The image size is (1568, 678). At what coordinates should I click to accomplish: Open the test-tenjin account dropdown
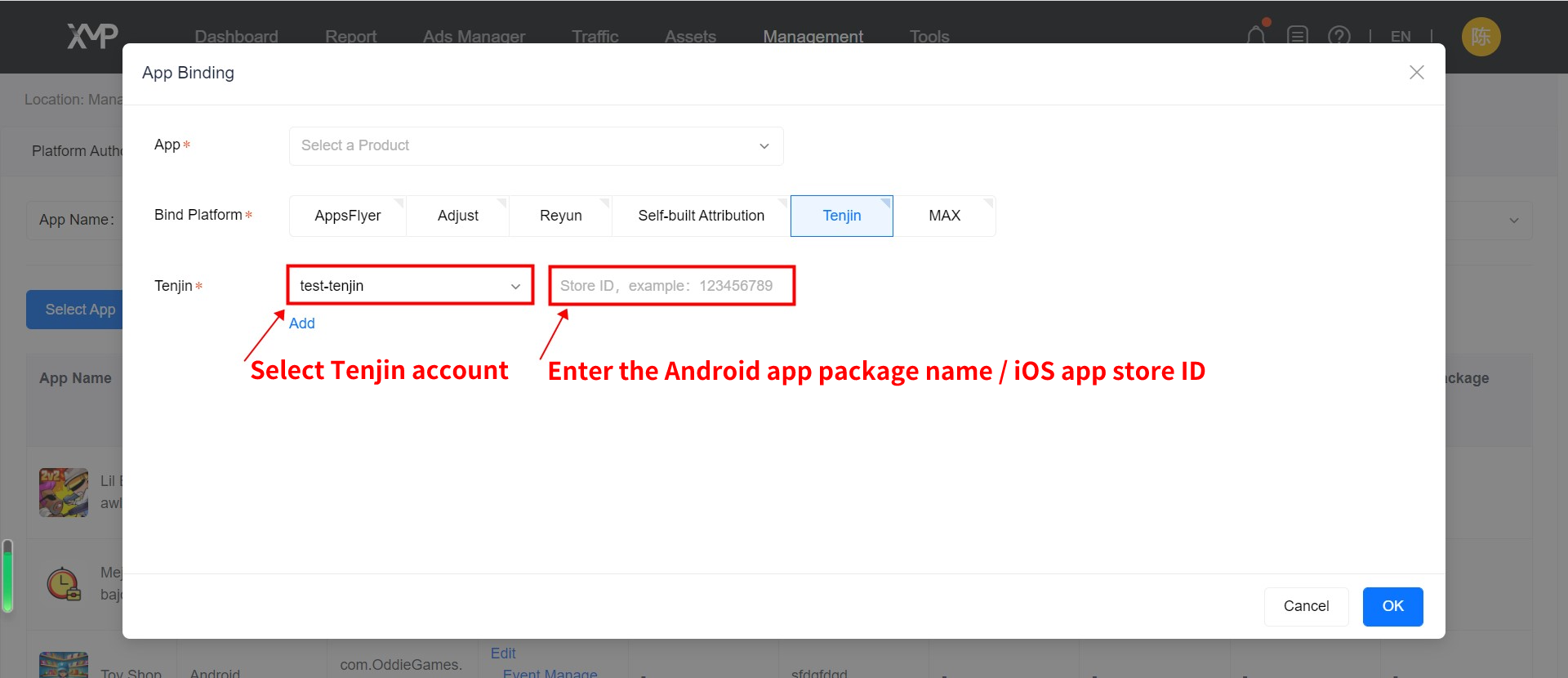pos(410,285)
